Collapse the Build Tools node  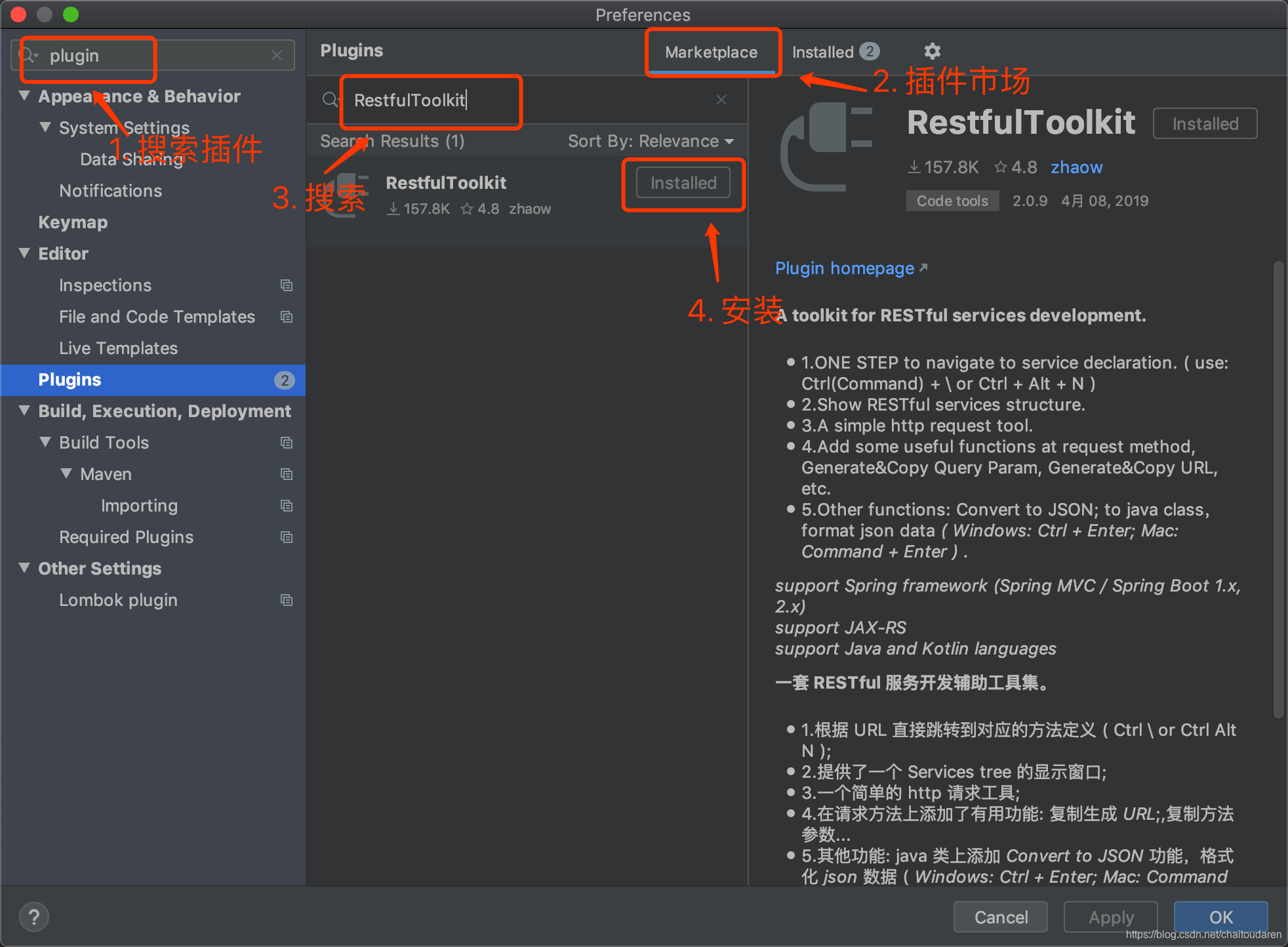45,442
